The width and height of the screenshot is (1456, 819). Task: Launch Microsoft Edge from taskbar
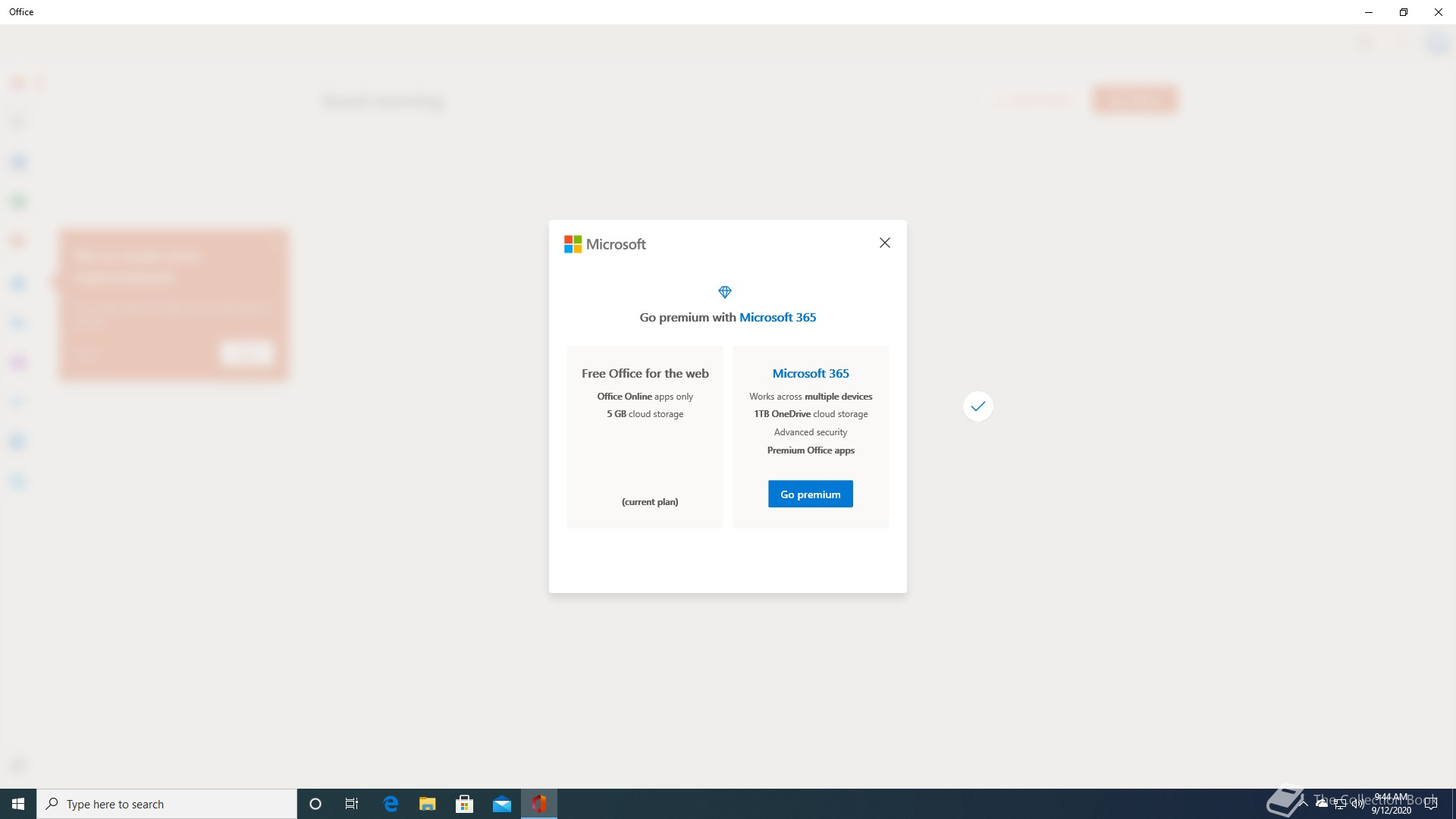click(391, 804)
